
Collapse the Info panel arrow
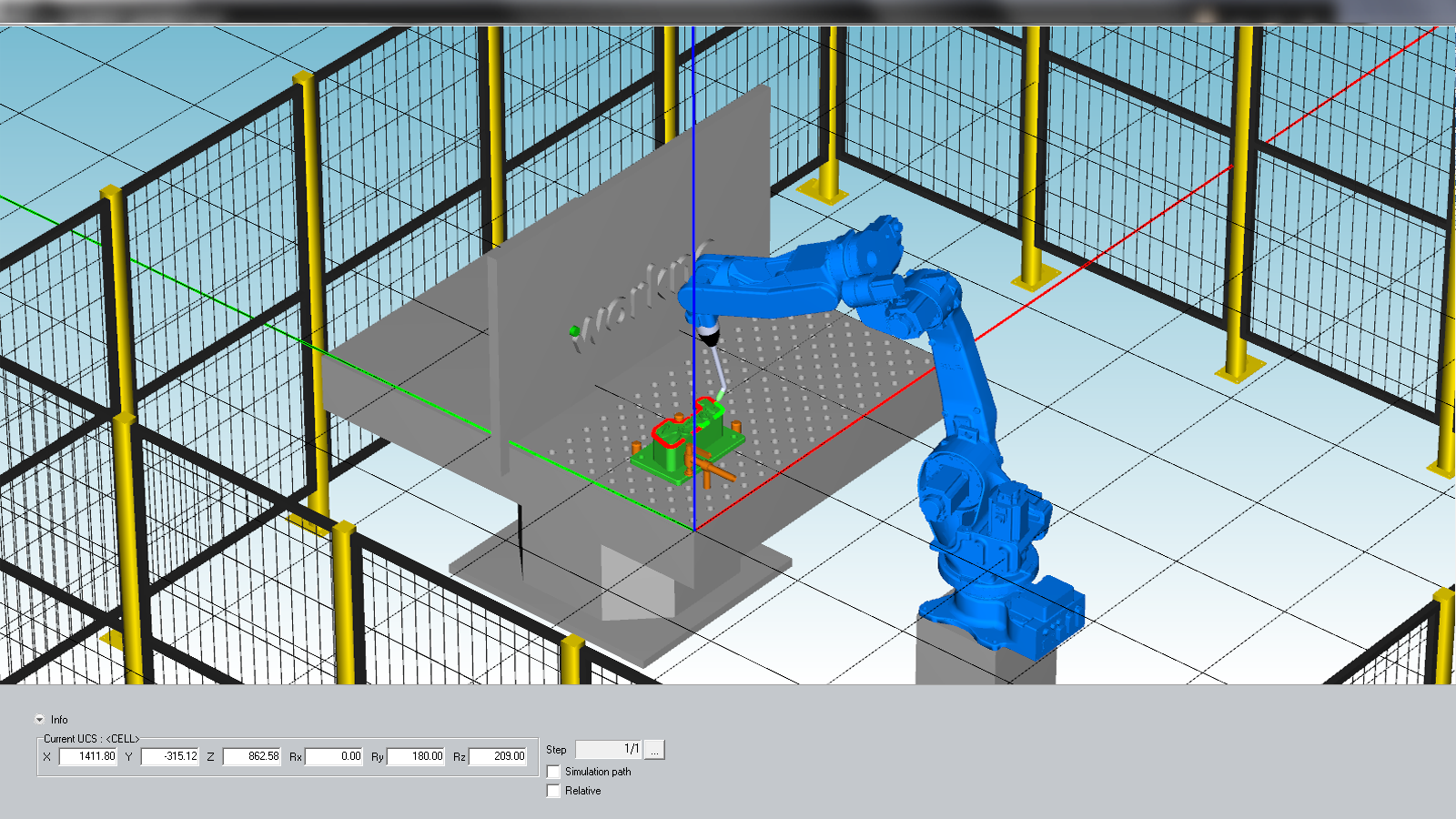coord(39,719)
